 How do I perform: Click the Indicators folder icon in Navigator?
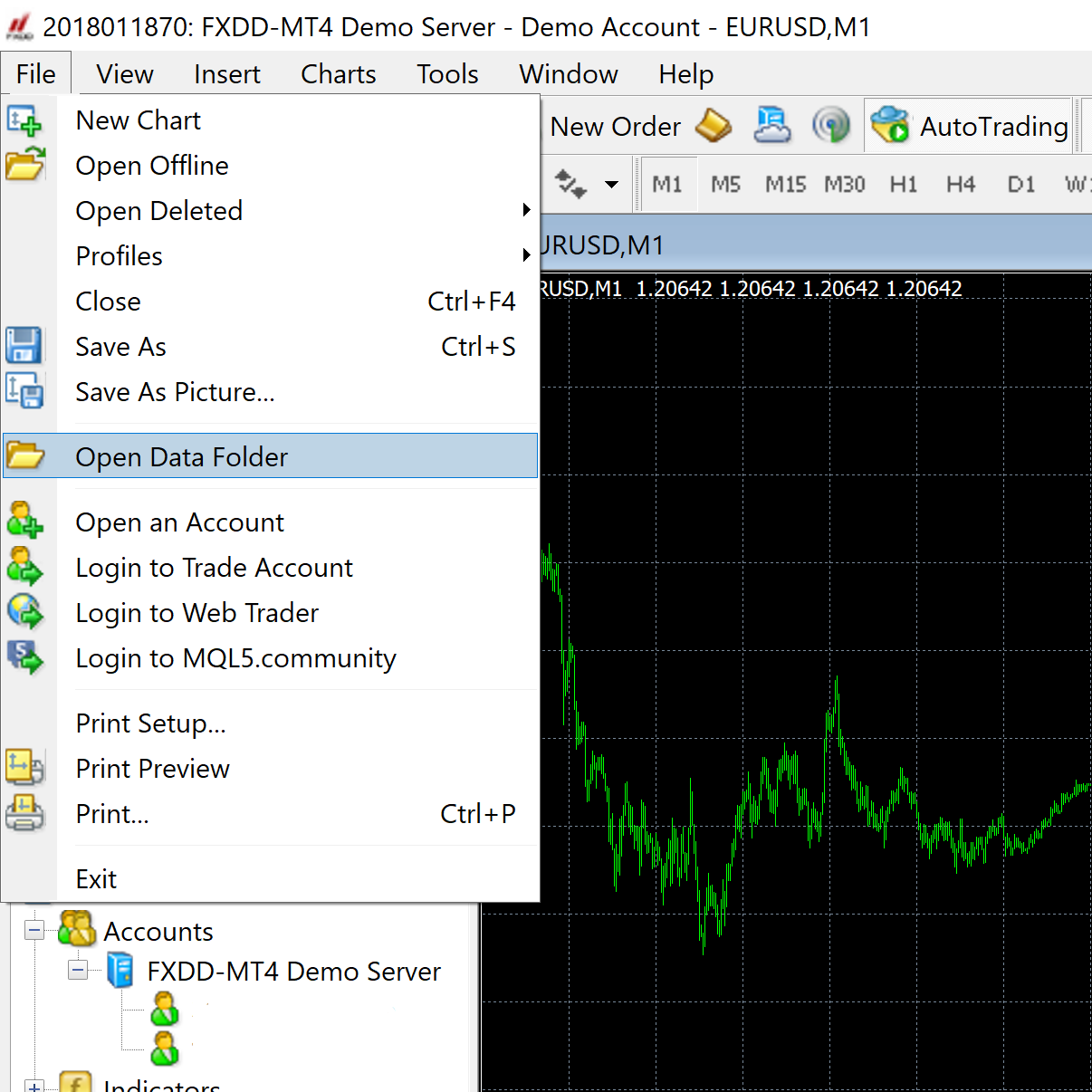pyautogui.click(x=76, y=1081)
